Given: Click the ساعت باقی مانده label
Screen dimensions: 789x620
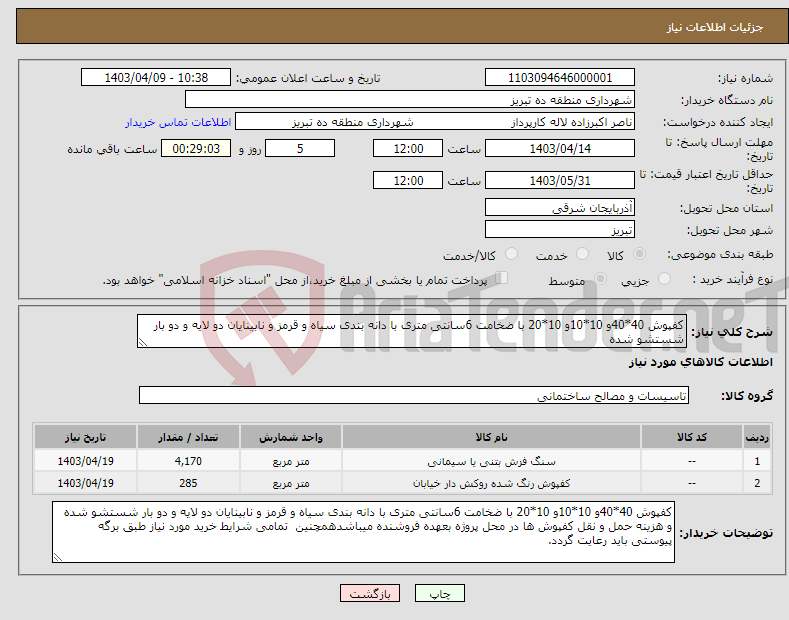Looking at the screenshot, I should tap(112, 149).
